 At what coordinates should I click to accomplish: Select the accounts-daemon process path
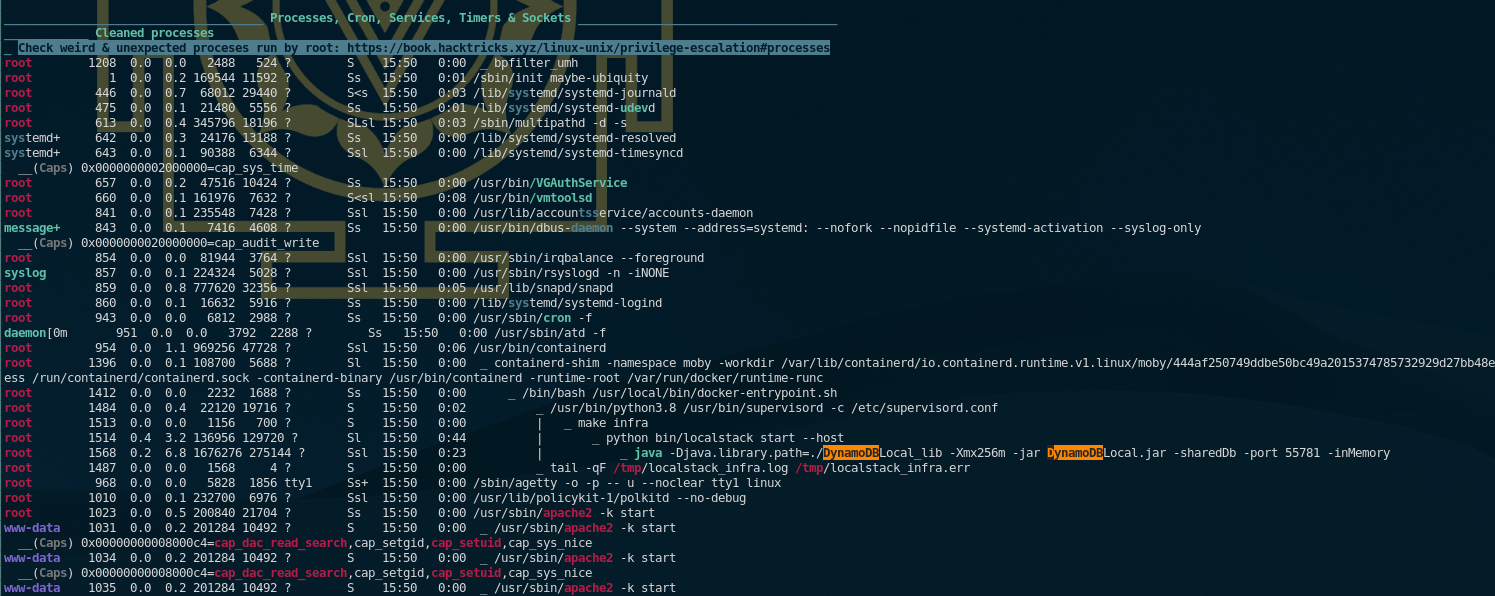click(x=613, y=213)
